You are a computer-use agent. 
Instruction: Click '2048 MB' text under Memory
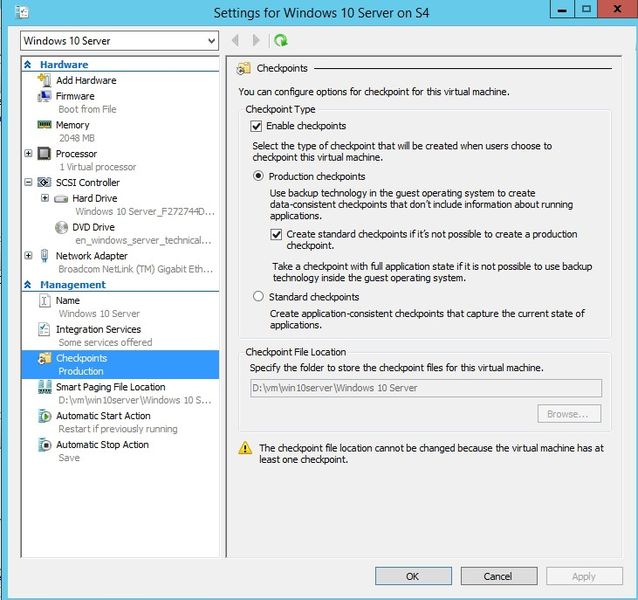pyautogui.click(x=76, y=138)
